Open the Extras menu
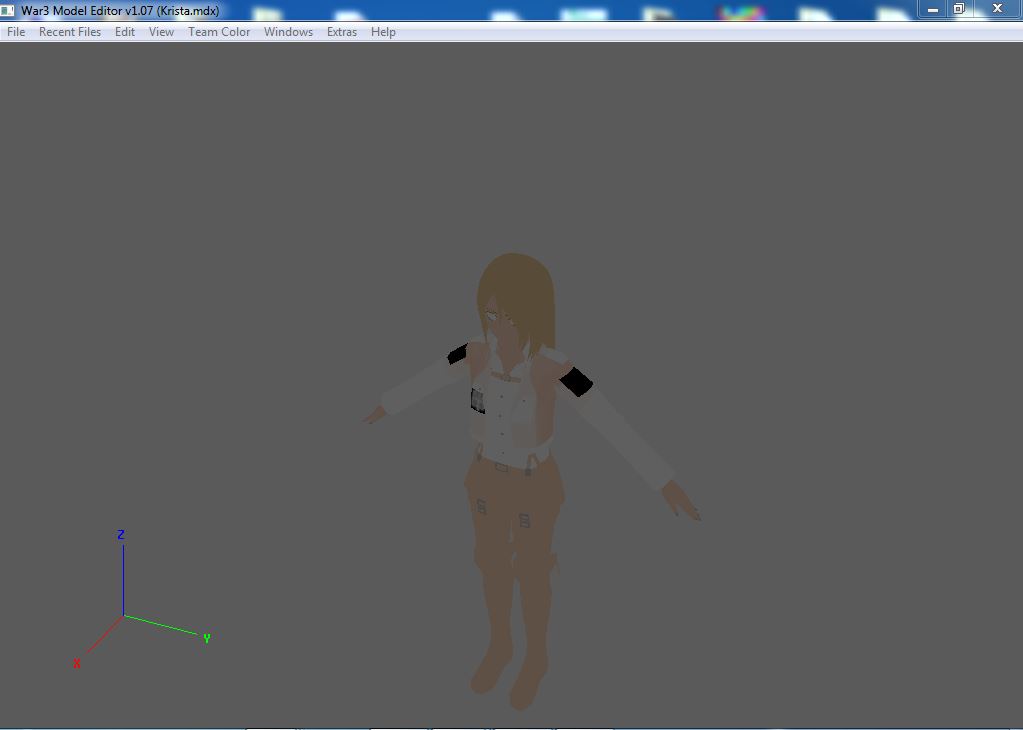Image resolution: width=1023 pixels, height=730 pixels. (x=342, y=32)
